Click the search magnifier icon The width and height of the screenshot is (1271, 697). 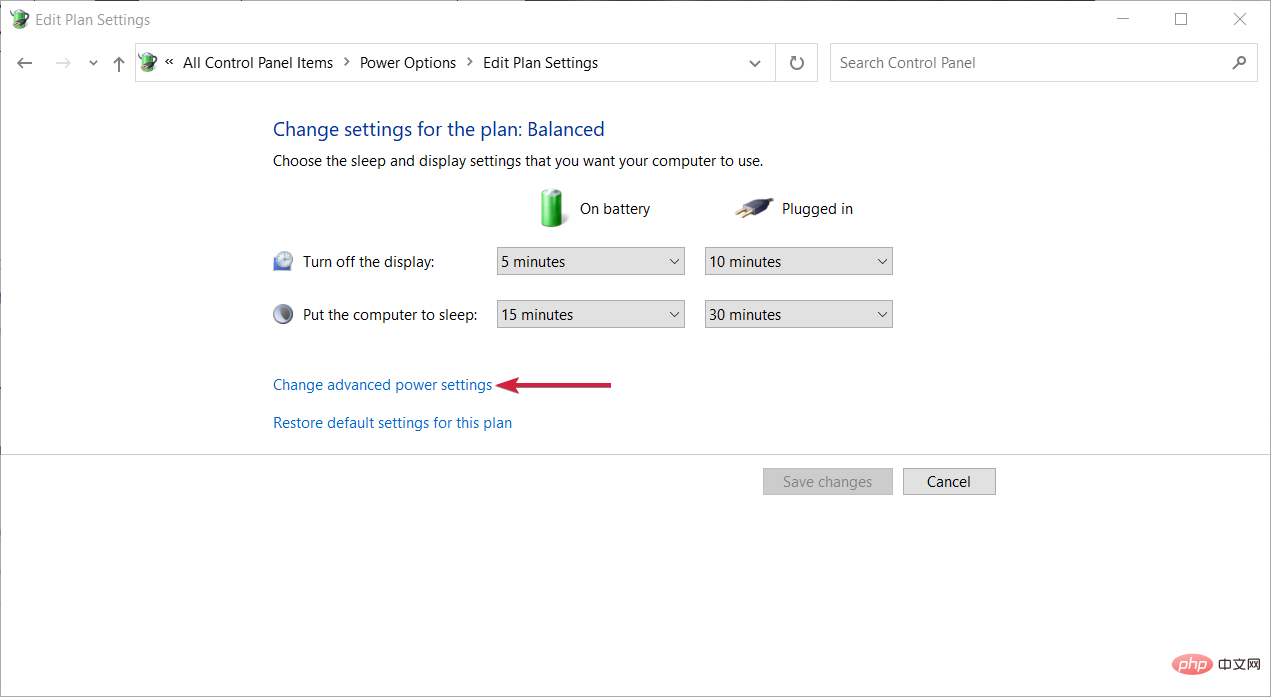tap(1240, 62)
